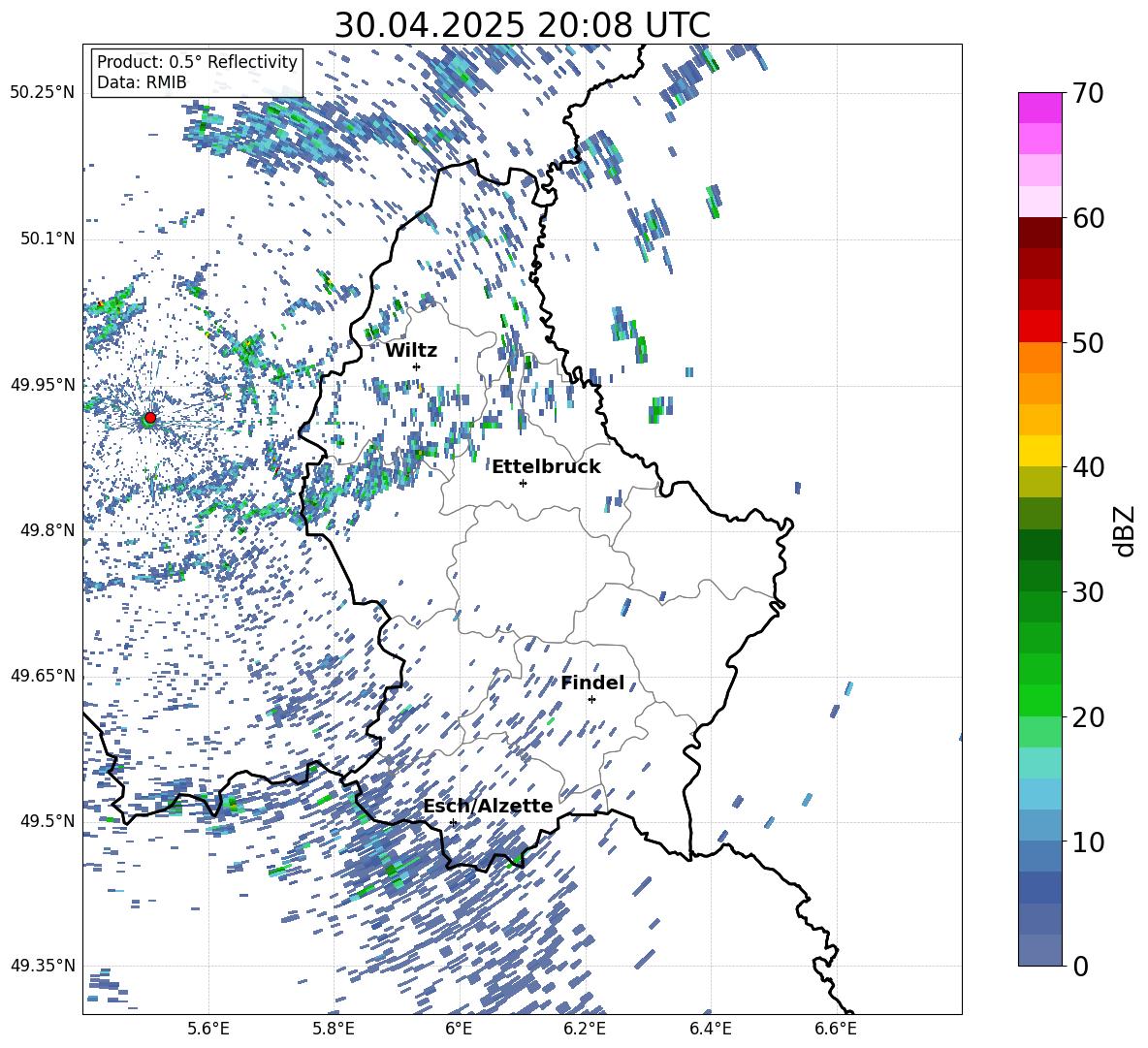1148x1048 pixels.
Task: Click the Product: 0.5° Reflectivity text
Action: [197, 62]
